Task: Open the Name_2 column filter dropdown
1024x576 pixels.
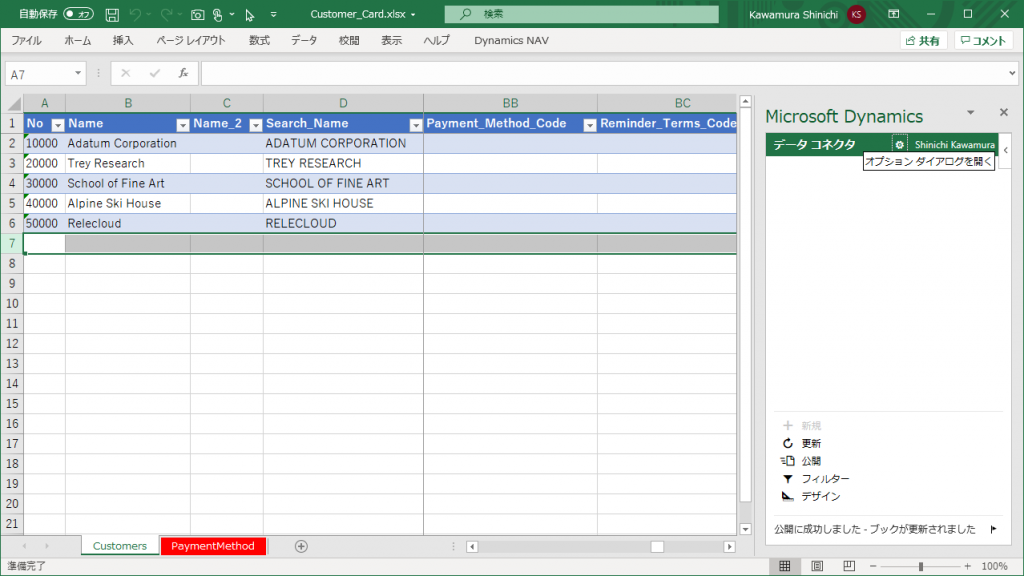Action: pos(256,125)
